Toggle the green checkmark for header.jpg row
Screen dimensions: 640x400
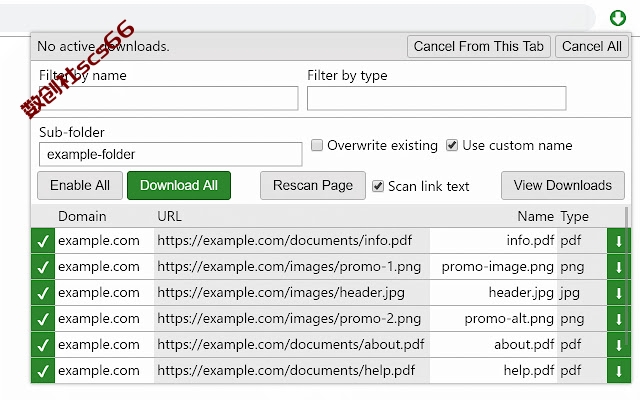click(43, 293)
